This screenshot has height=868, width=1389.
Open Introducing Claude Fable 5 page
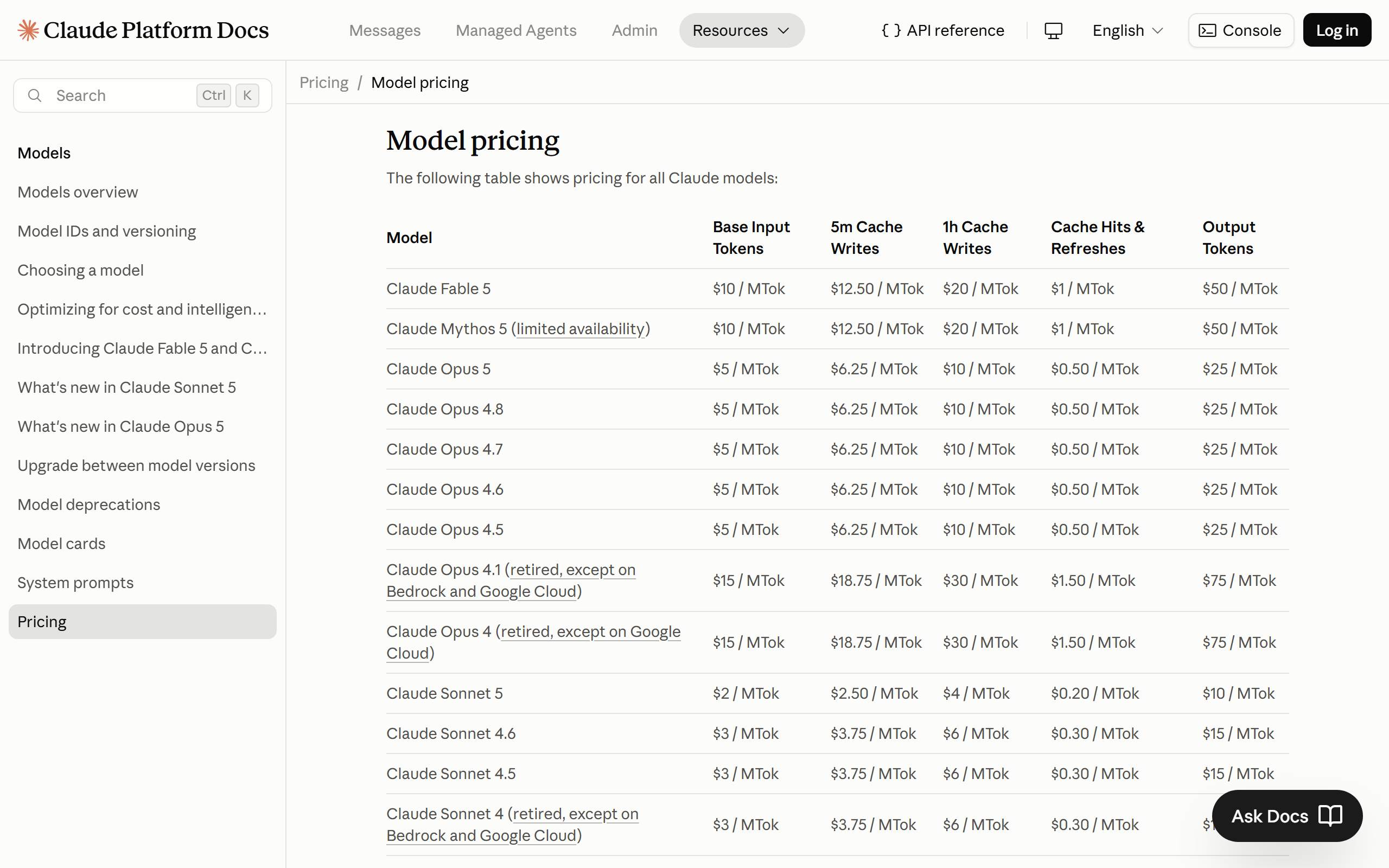(x=142, y=348)
